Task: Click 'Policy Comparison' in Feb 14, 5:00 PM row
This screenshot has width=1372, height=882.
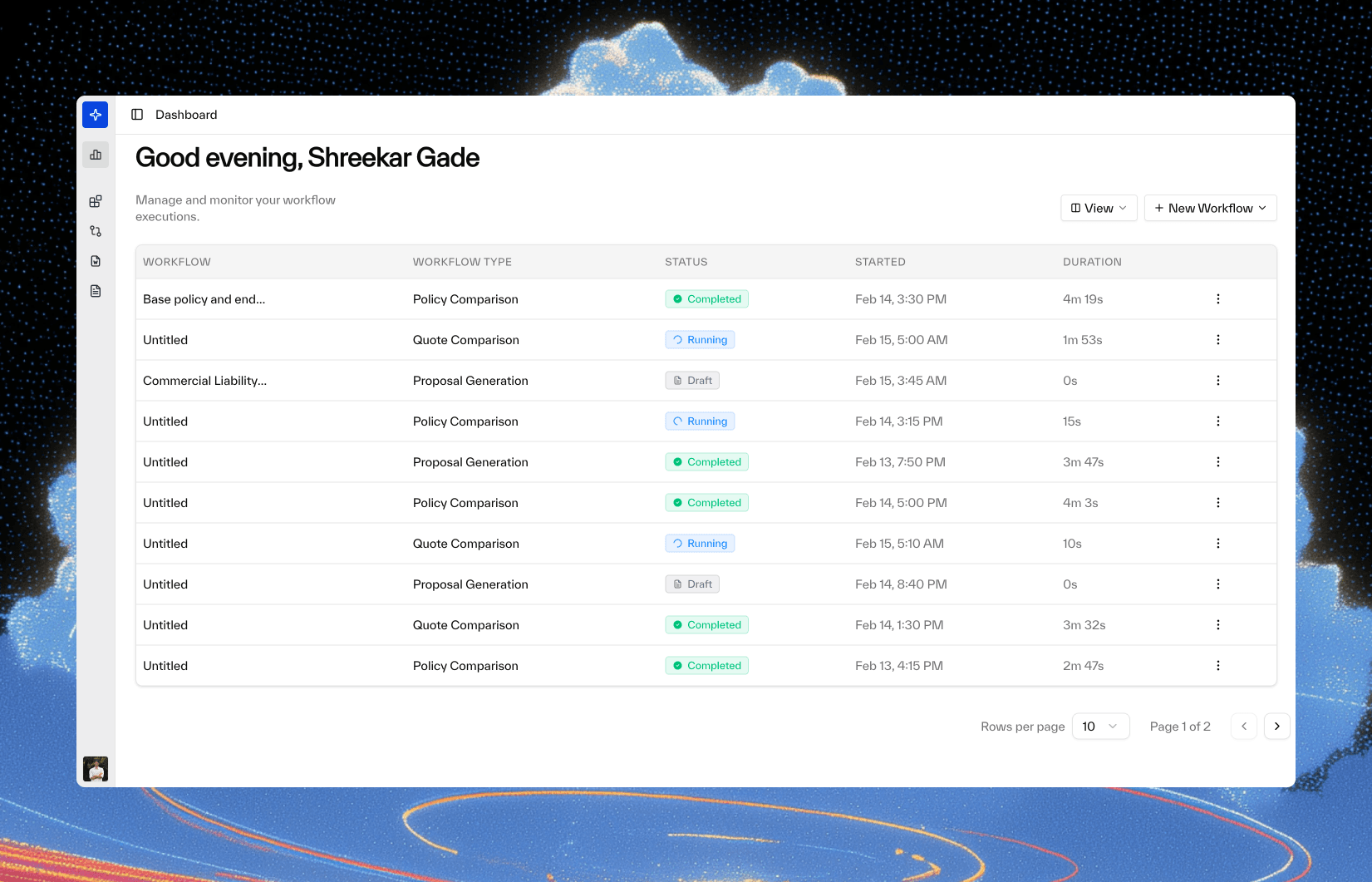Action: click(x=465, y=503)
